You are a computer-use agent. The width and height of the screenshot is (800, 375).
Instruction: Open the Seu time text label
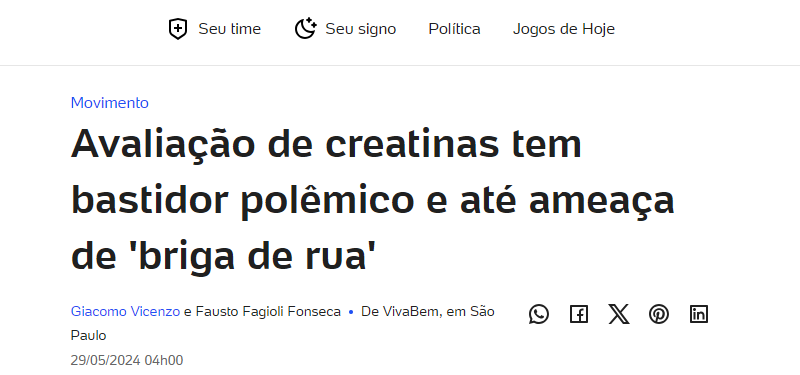(230, 29)
